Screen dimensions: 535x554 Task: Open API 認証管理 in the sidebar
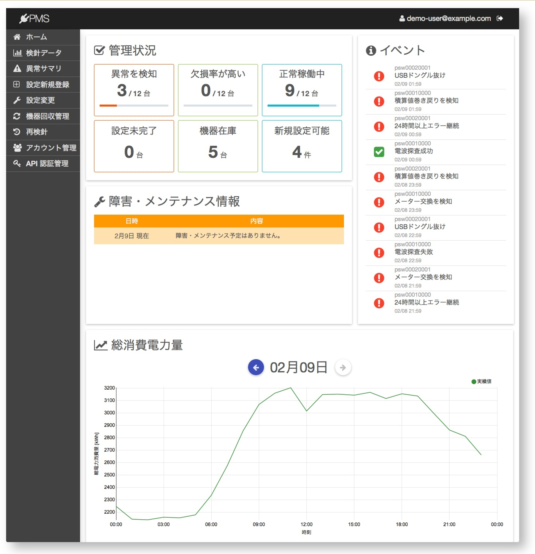43,164
